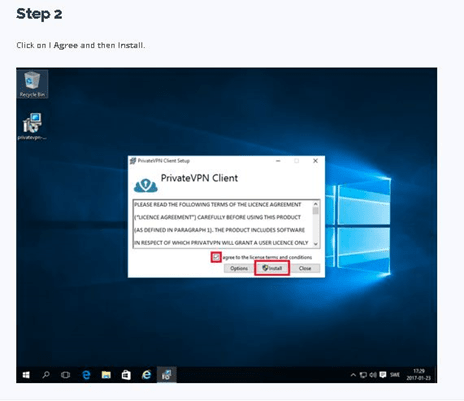Viewport: 464px width, 401px height.
Task: Click the volume speaker tray icon
Action: (x=373, y=375)
